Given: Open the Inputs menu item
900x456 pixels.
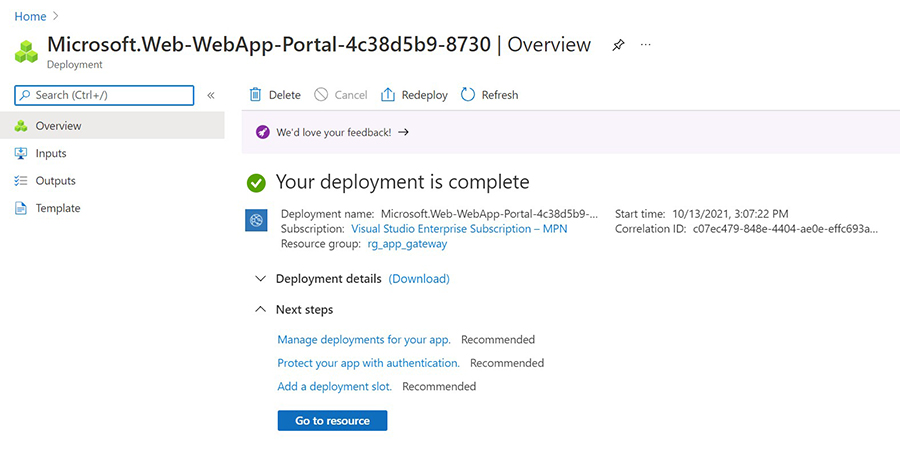Looking at the screenshot, I should 50,153.
